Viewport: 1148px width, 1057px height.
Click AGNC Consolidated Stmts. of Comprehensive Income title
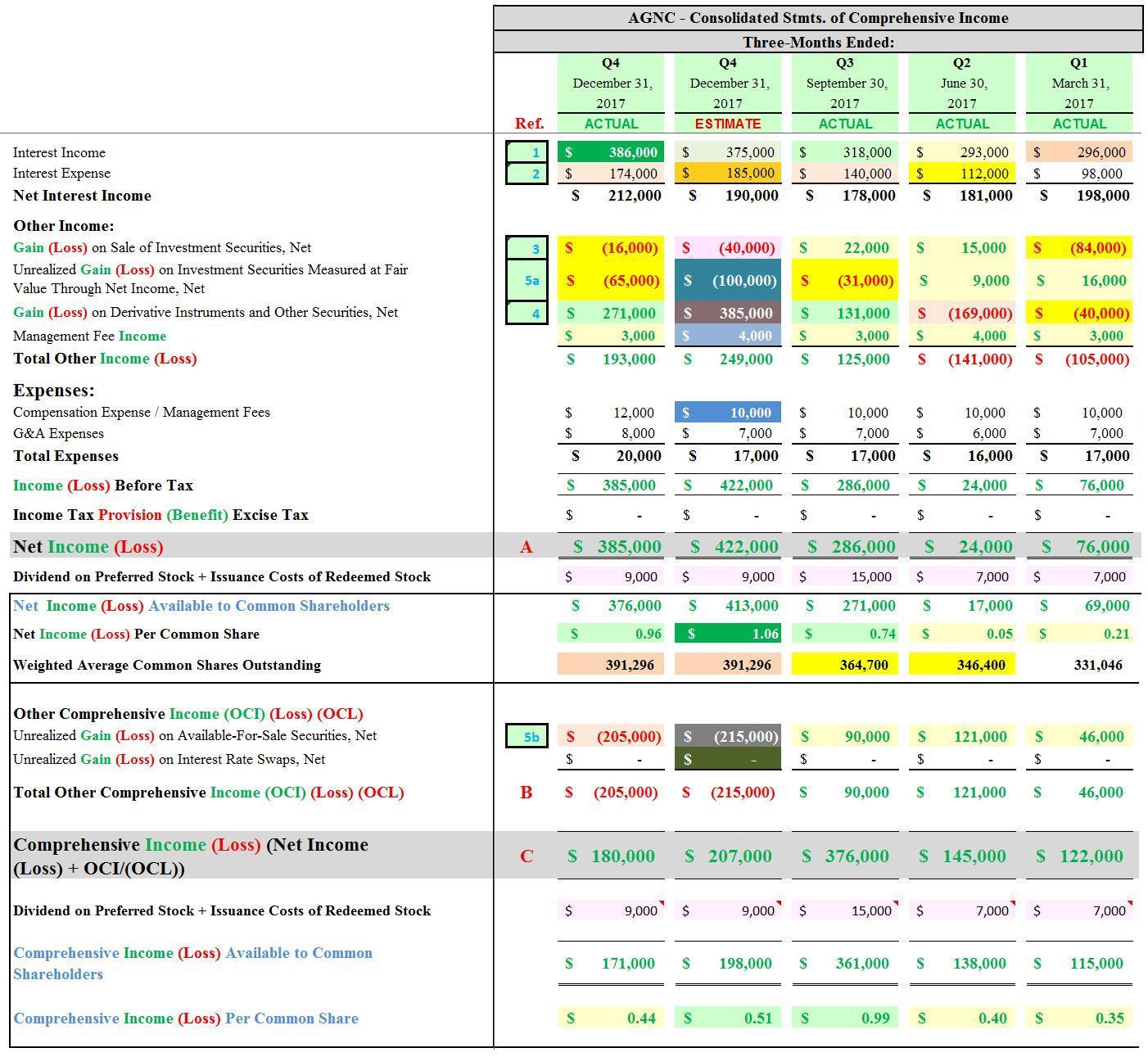pos(818,18)
